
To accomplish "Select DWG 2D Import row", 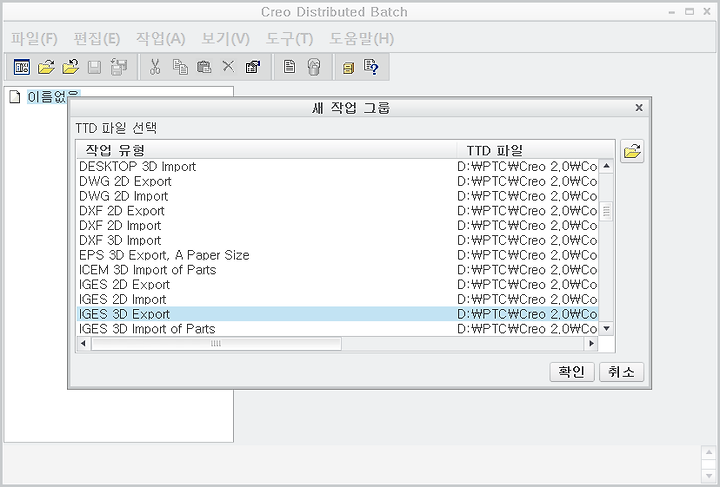I will pos(338,196).
